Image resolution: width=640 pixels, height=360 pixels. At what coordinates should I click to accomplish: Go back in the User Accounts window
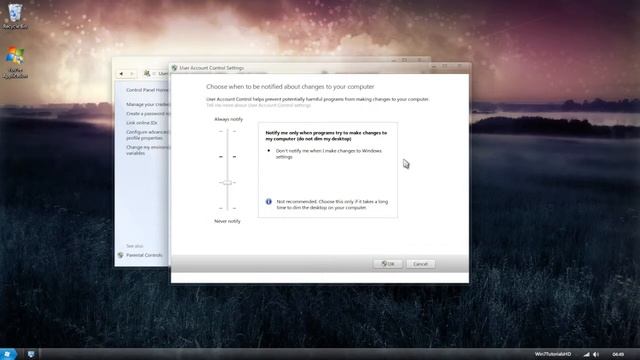tap(121, 73)
